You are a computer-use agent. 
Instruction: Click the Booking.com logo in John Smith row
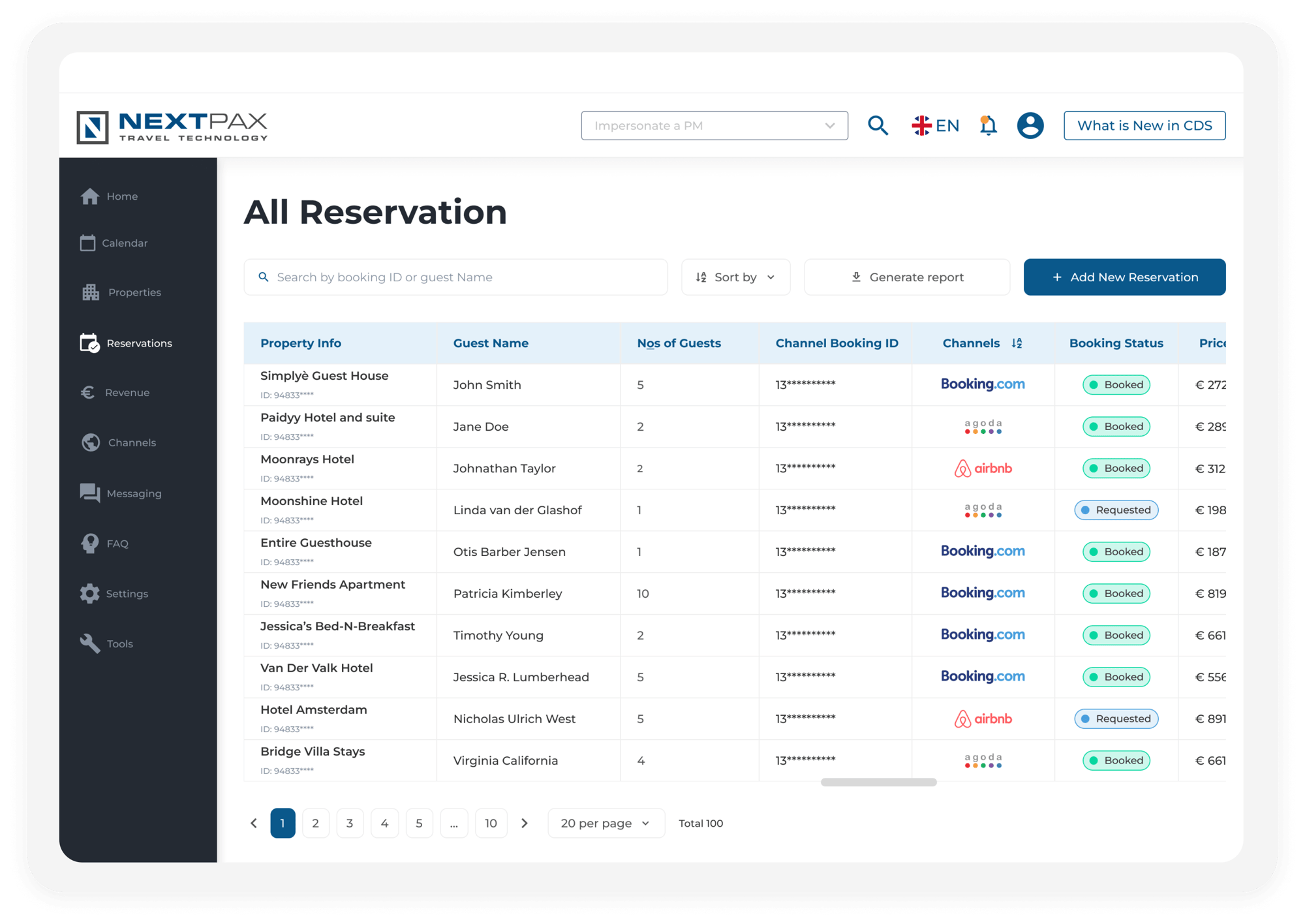(x=983, y=384)
